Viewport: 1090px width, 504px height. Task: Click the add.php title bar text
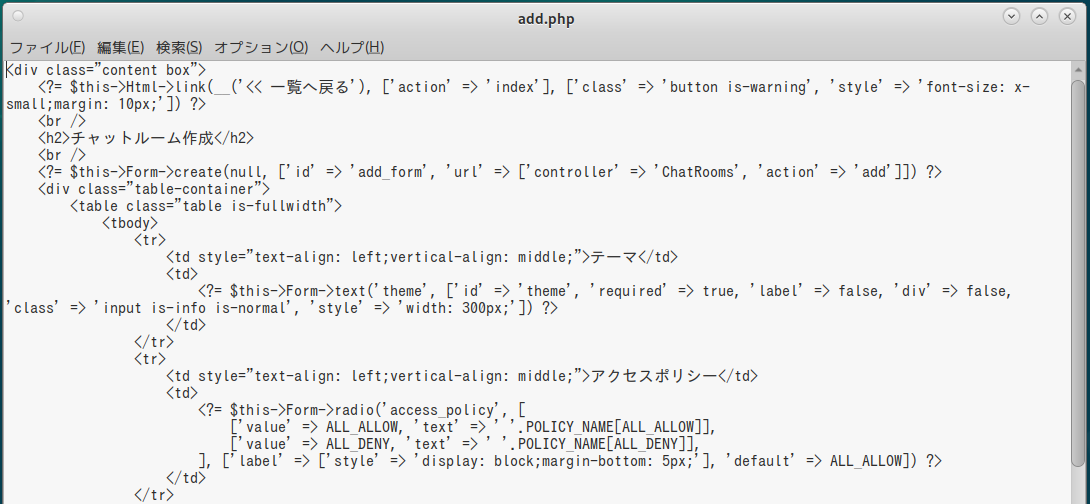point(546,19)
